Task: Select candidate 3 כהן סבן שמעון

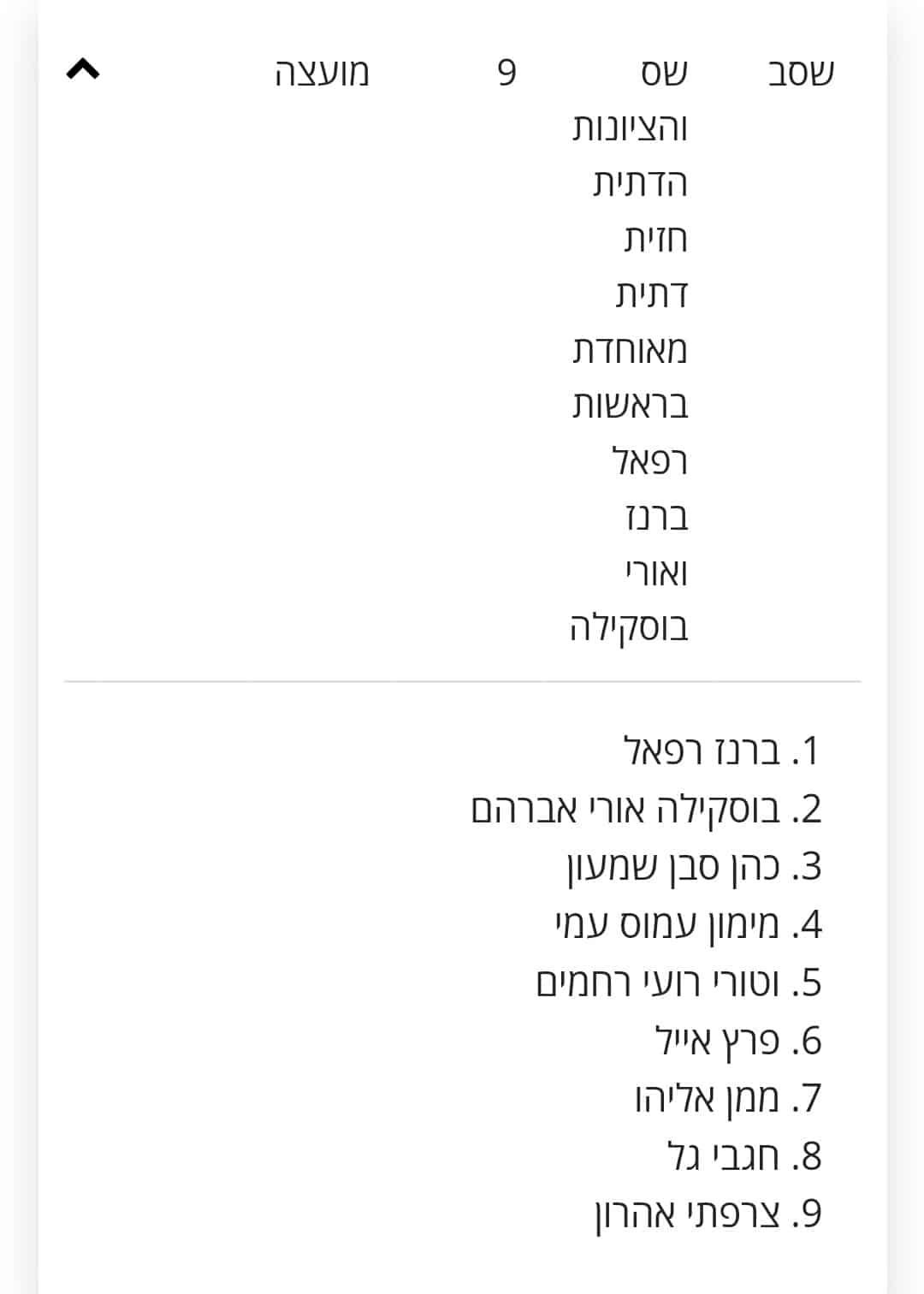Action: click(694, 867)
